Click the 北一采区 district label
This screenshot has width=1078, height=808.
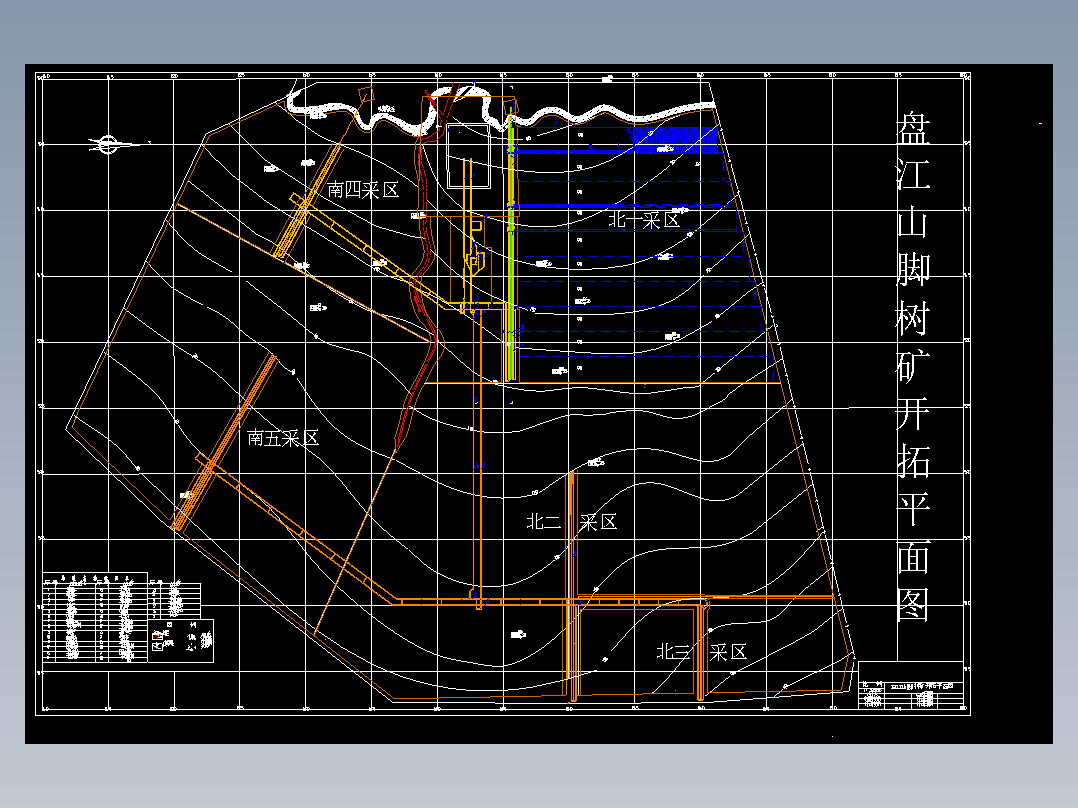645,219
